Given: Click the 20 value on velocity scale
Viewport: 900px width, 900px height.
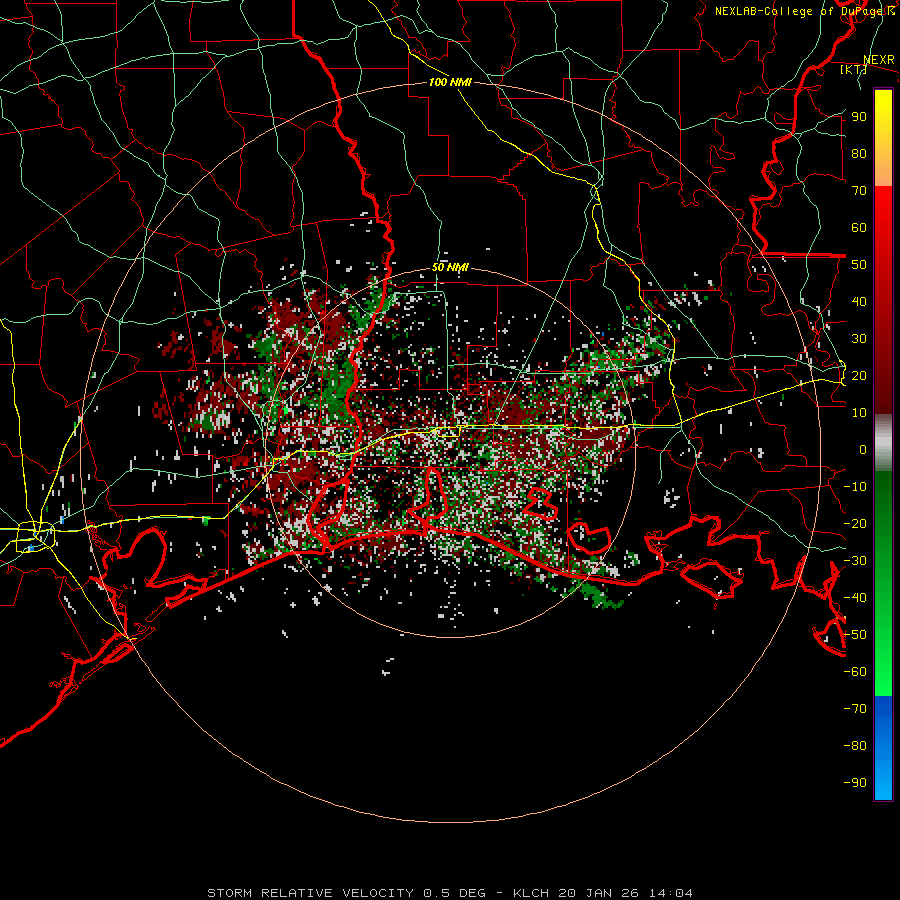Looking at the screenshot, I should click(859, 375).
